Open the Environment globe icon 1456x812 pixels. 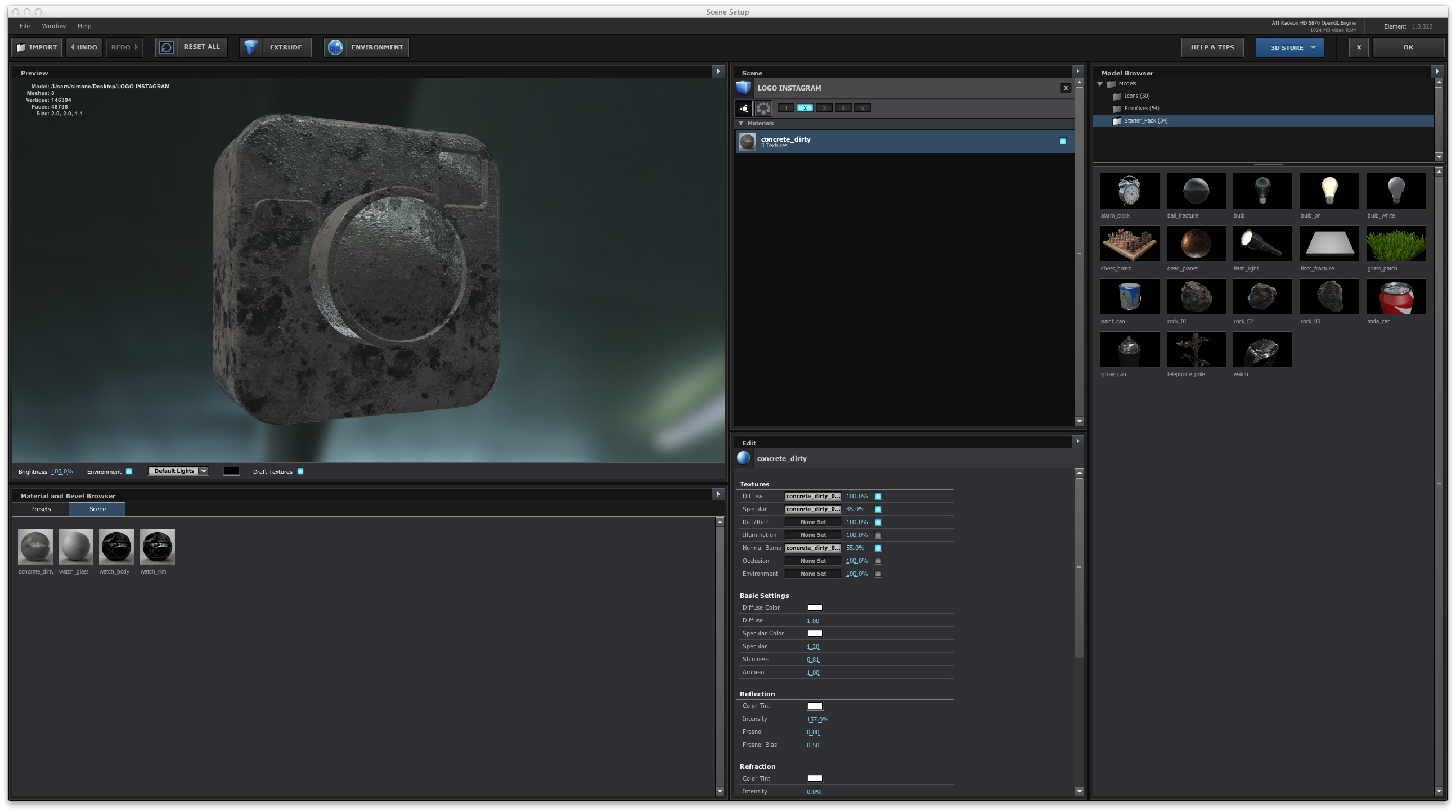pos(335,47)
